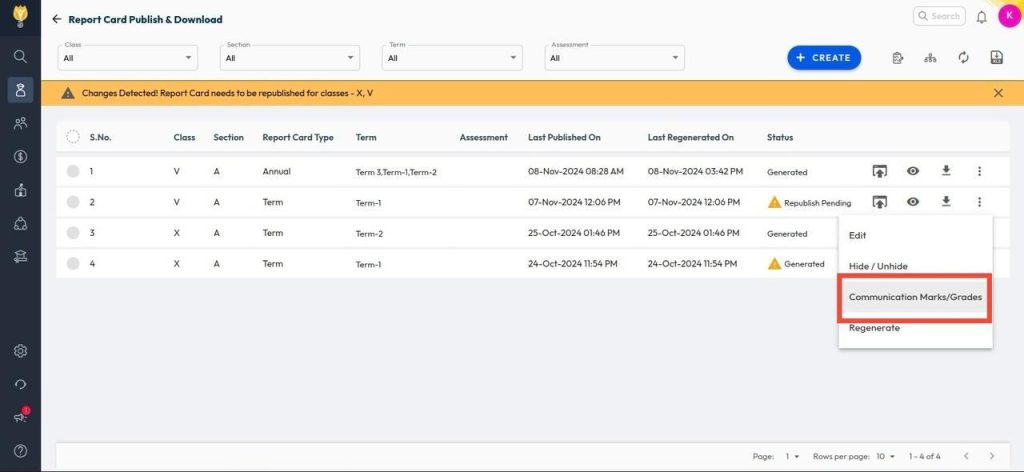
Task: Open the Term filter dropdown
Action: point(452,58)
